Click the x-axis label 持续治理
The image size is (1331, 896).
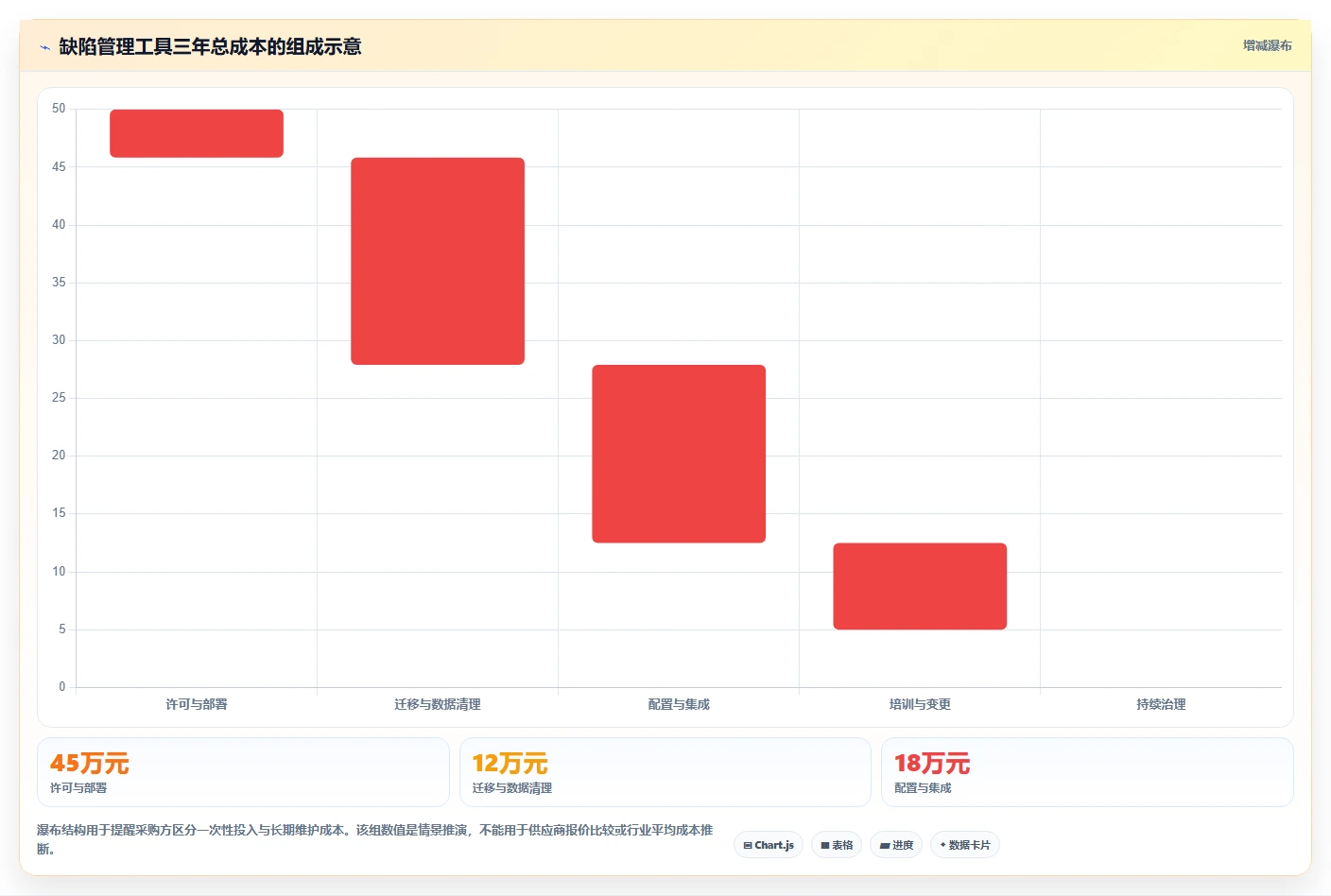(1161, 704)
